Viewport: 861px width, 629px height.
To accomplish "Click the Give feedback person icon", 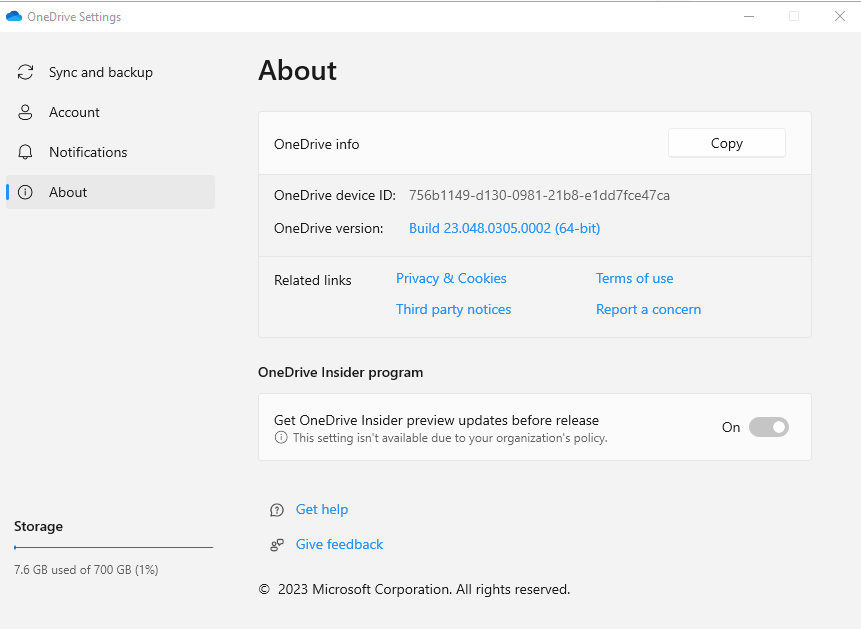I will point(277,545).
